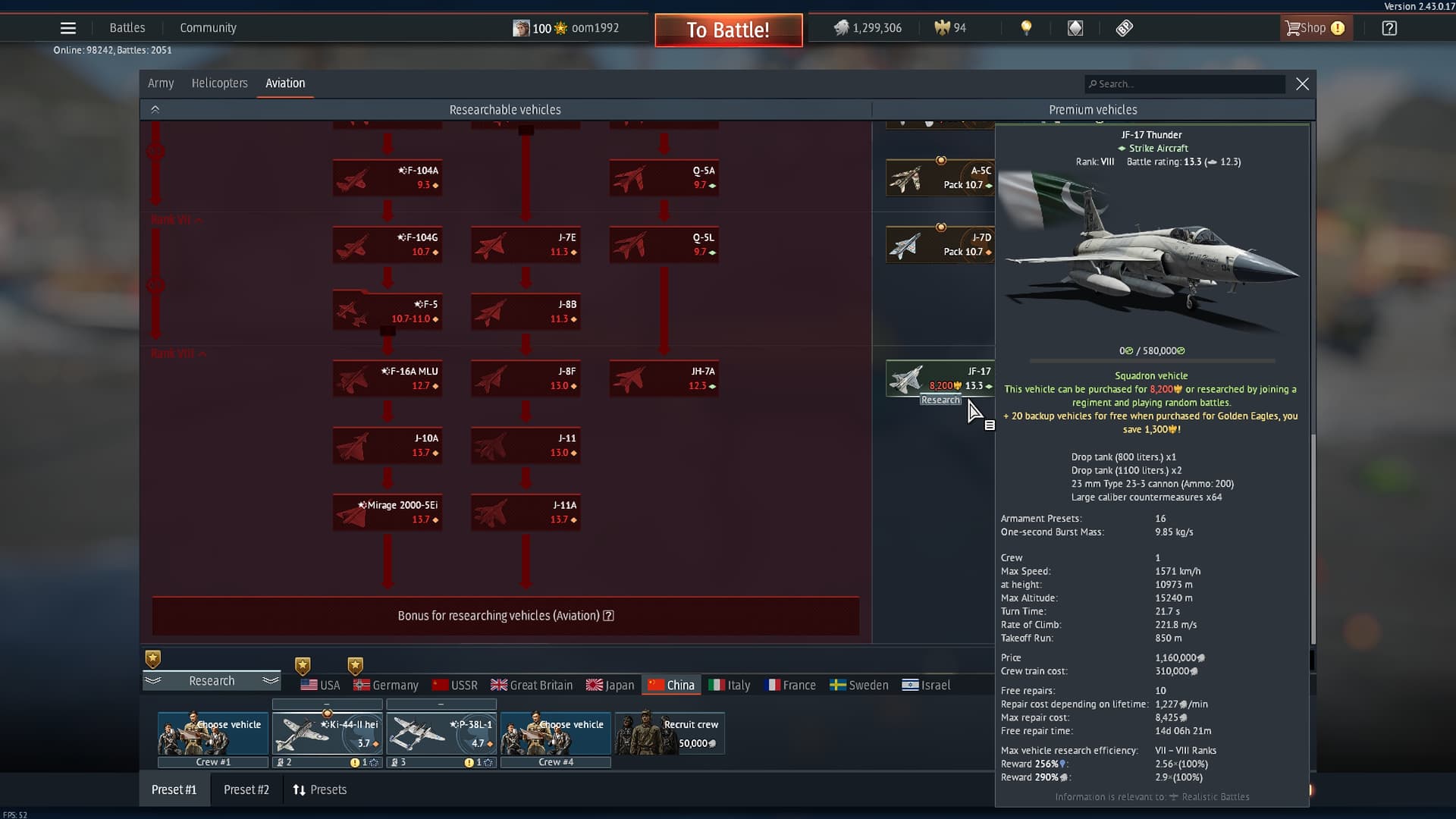The image size is (1456, 819).
Task: Select the J-7E aircraft
Action: (526, 245)
